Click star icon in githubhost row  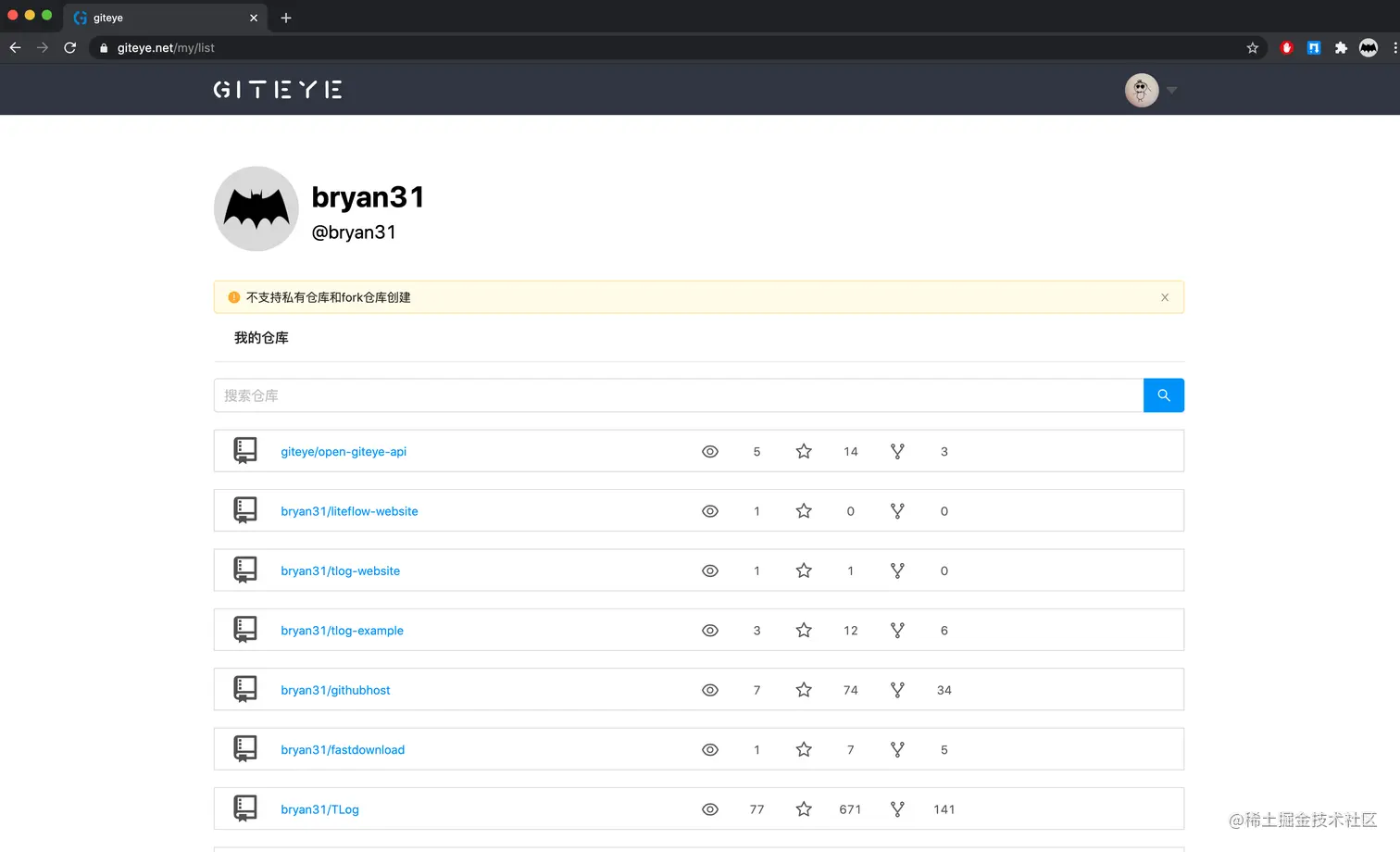tap(804, 689)
